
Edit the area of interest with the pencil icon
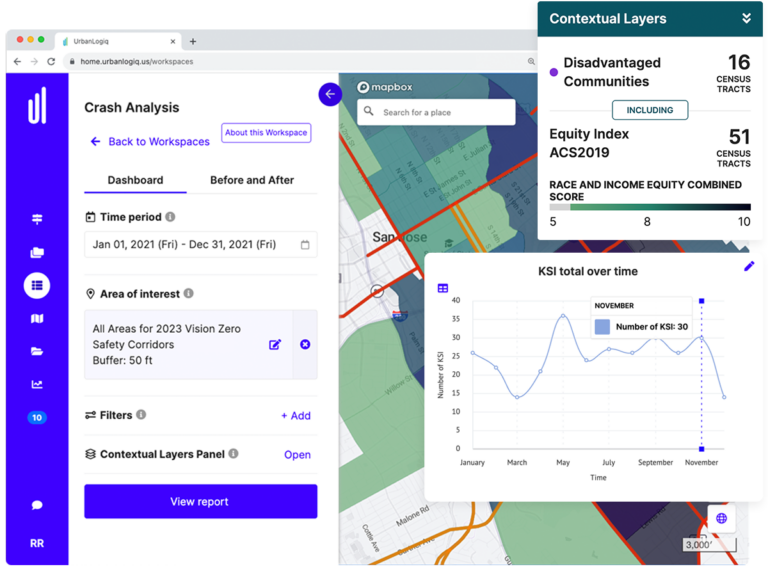[275, 344]
